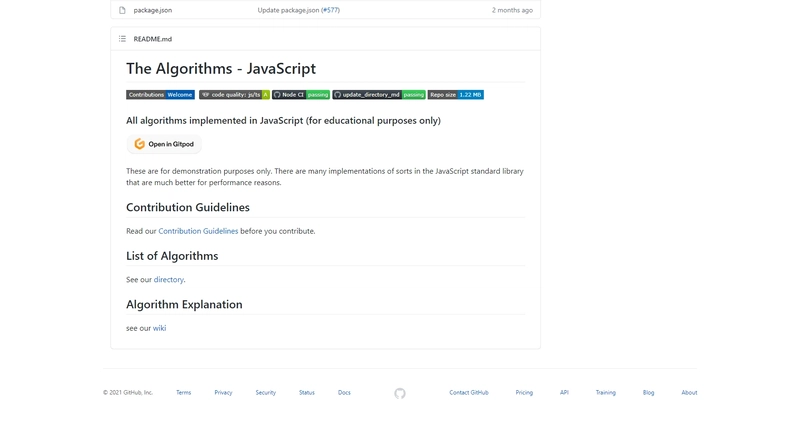Click the 'All algorithms implemented in JavaScript' subheading
This screenshot has height=423, width=800.
283,121
